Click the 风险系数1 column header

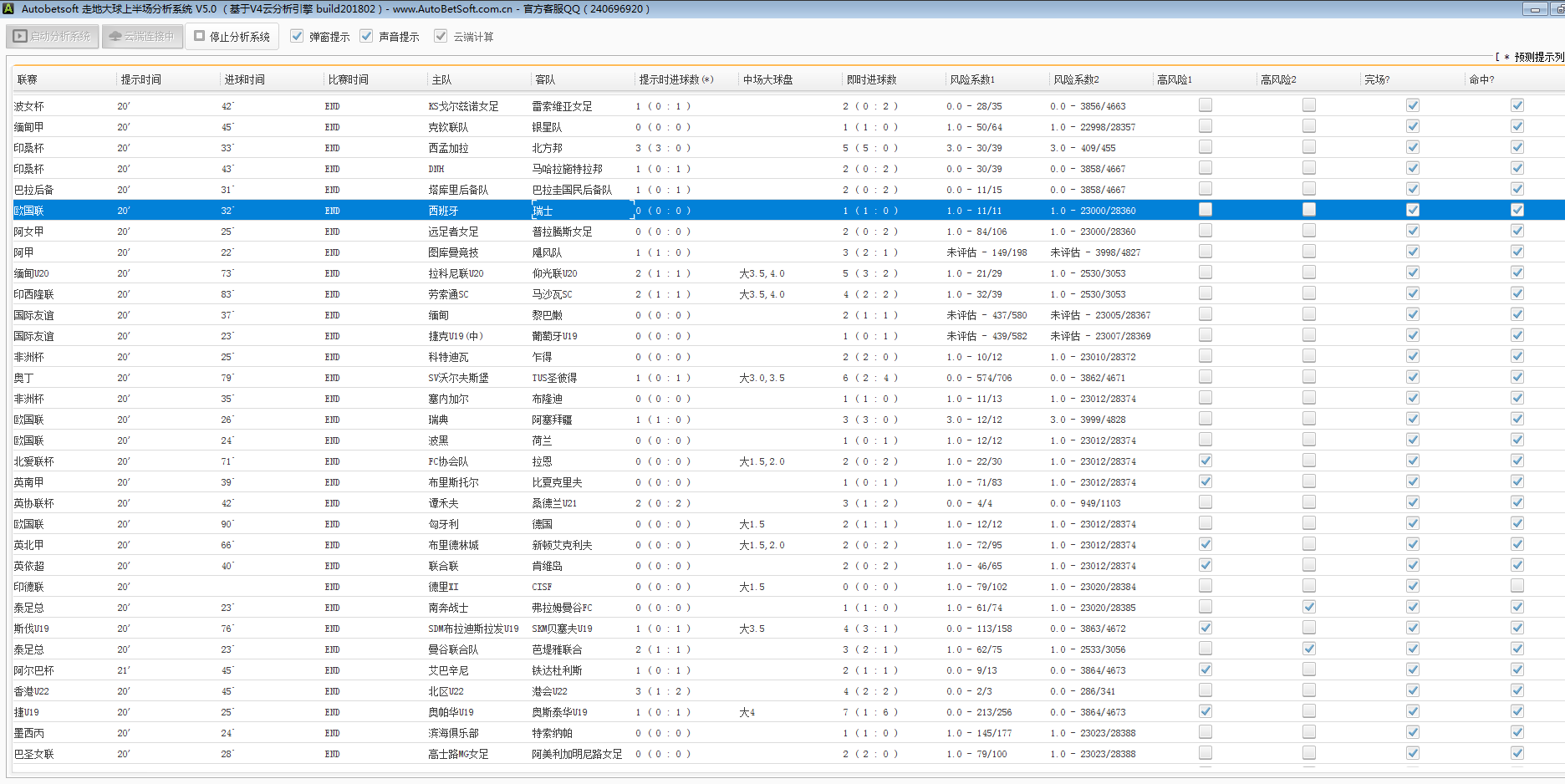click(x=972, y=79)
